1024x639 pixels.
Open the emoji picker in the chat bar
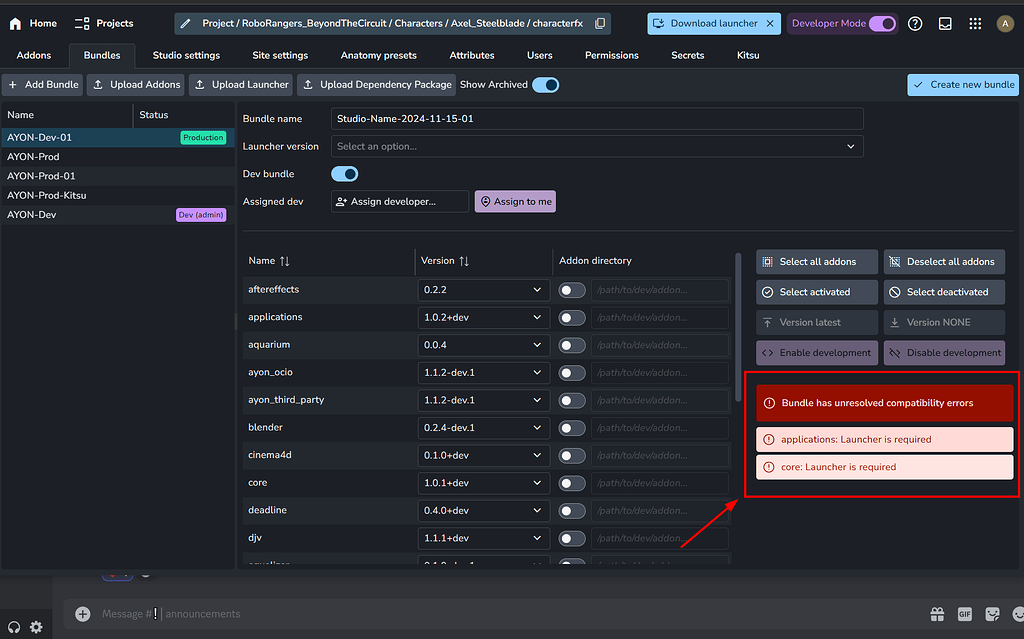coord(1018,614)
